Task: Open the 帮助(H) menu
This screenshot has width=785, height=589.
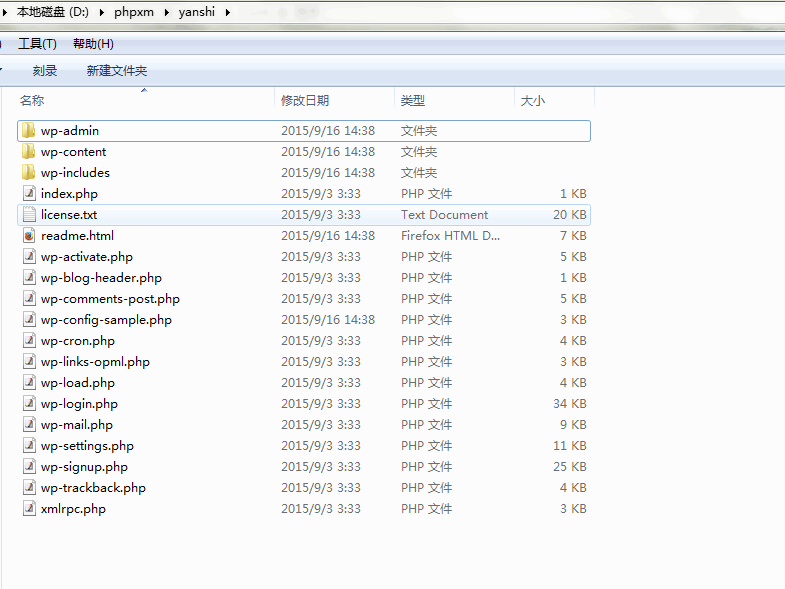Action: 93,44
